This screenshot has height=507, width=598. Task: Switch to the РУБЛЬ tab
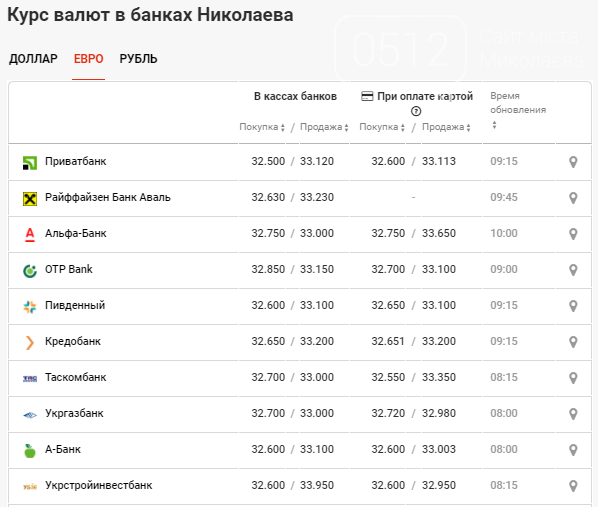(x=138, y=59)
